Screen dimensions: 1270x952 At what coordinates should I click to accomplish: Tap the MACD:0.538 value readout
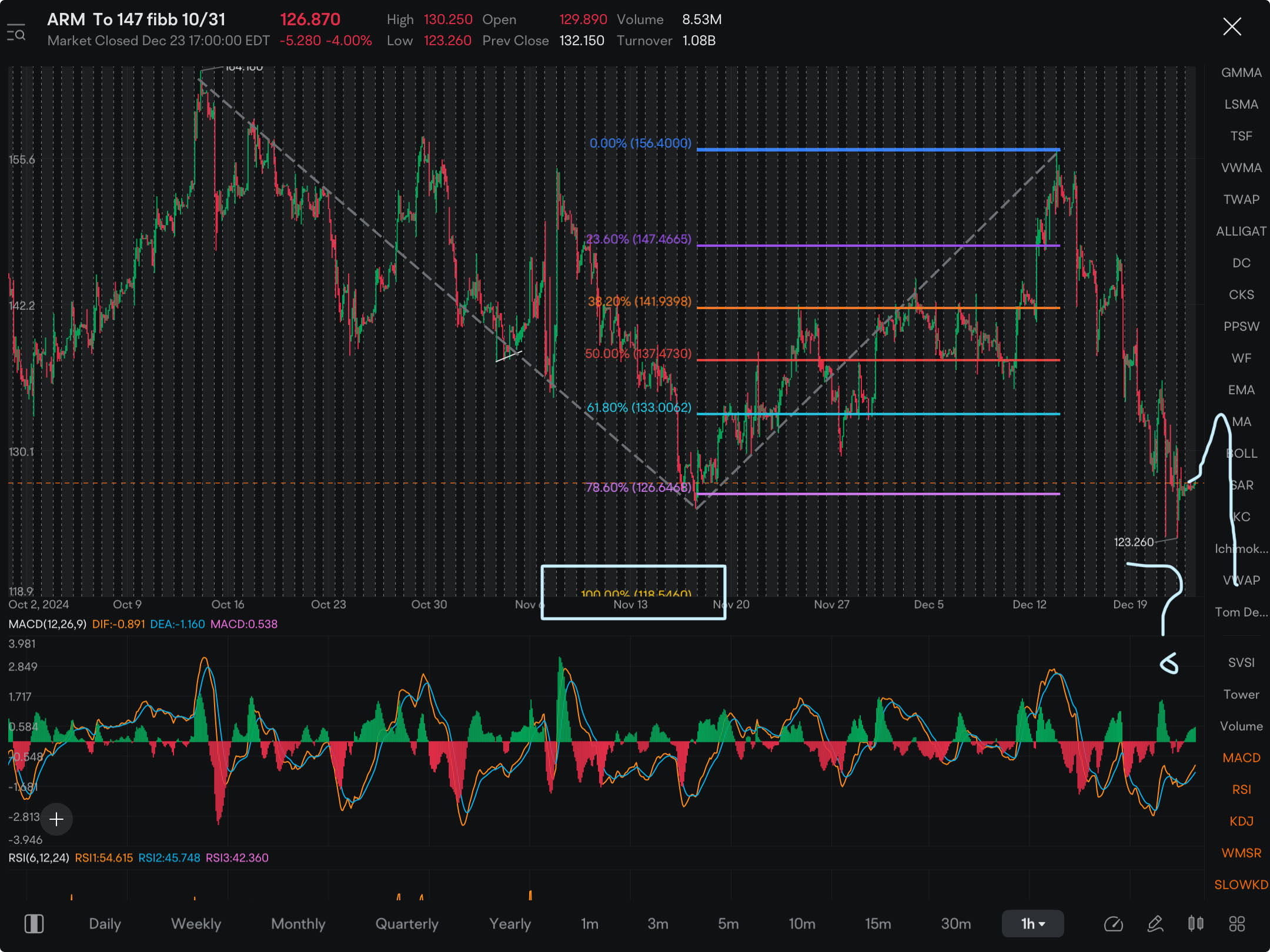(244, 624)
